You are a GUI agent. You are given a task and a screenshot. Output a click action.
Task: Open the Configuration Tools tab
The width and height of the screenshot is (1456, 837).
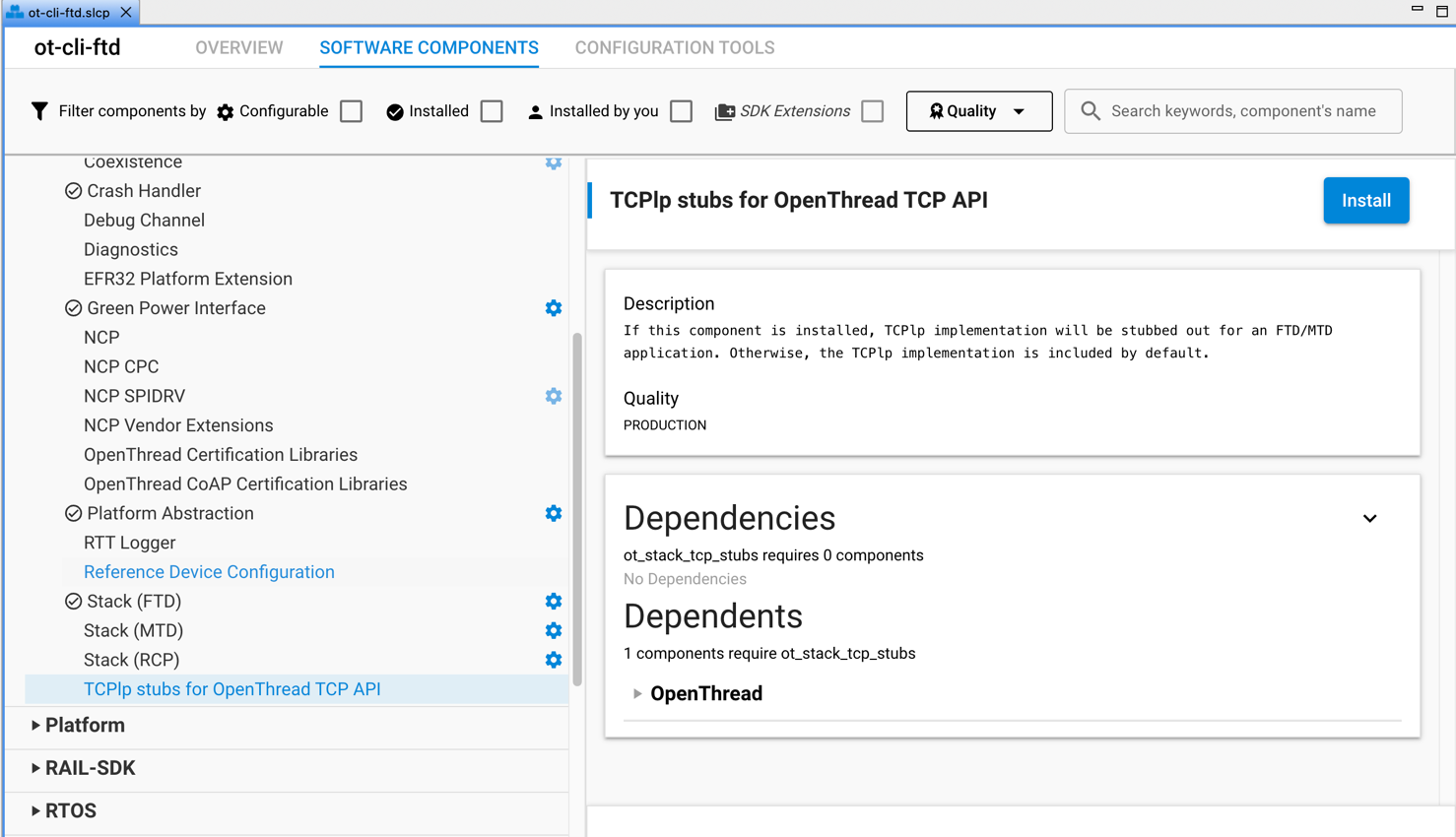tap(674, 47)
